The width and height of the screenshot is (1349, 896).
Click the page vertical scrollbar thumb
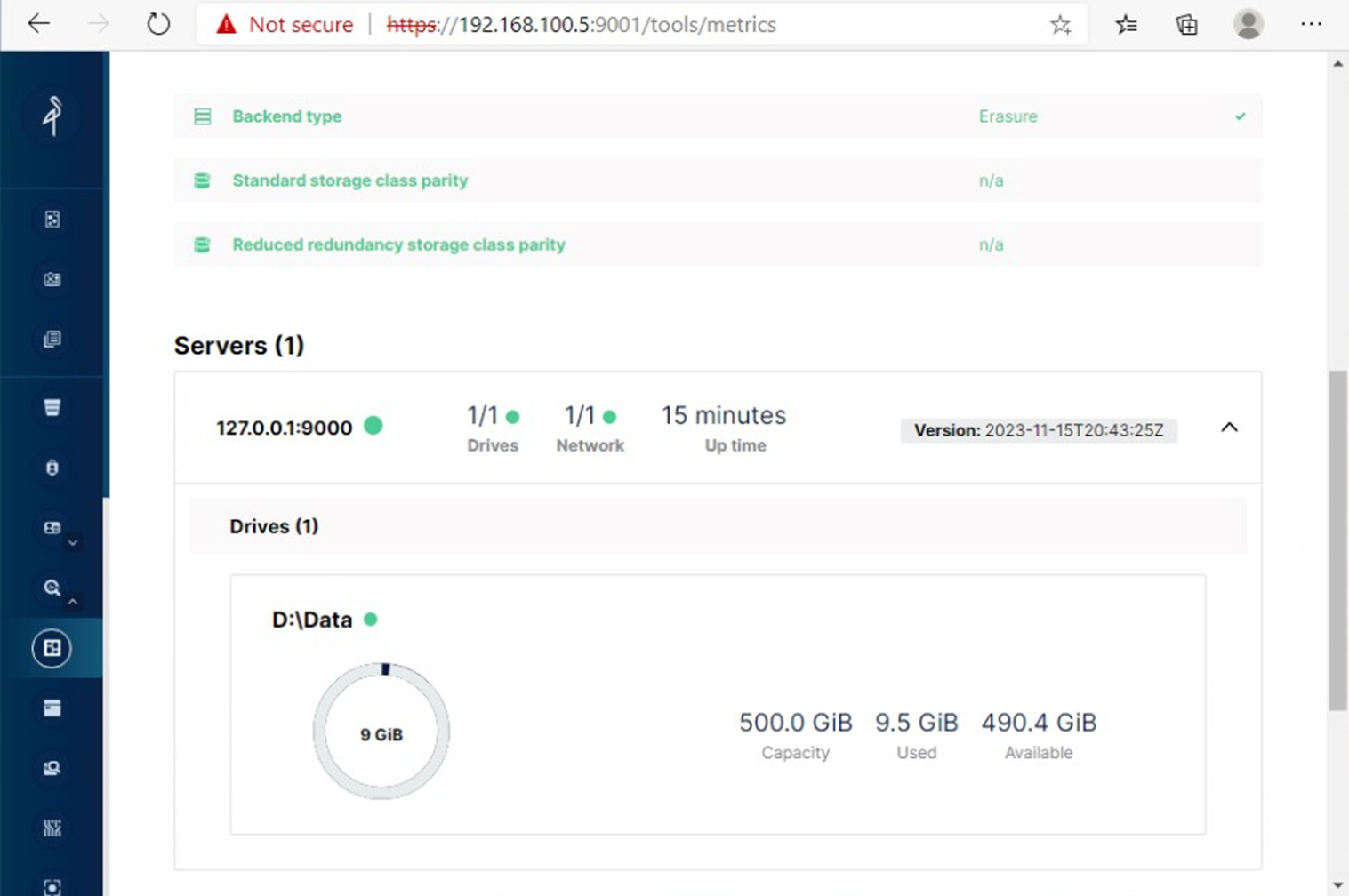[x=1337, y=540]
